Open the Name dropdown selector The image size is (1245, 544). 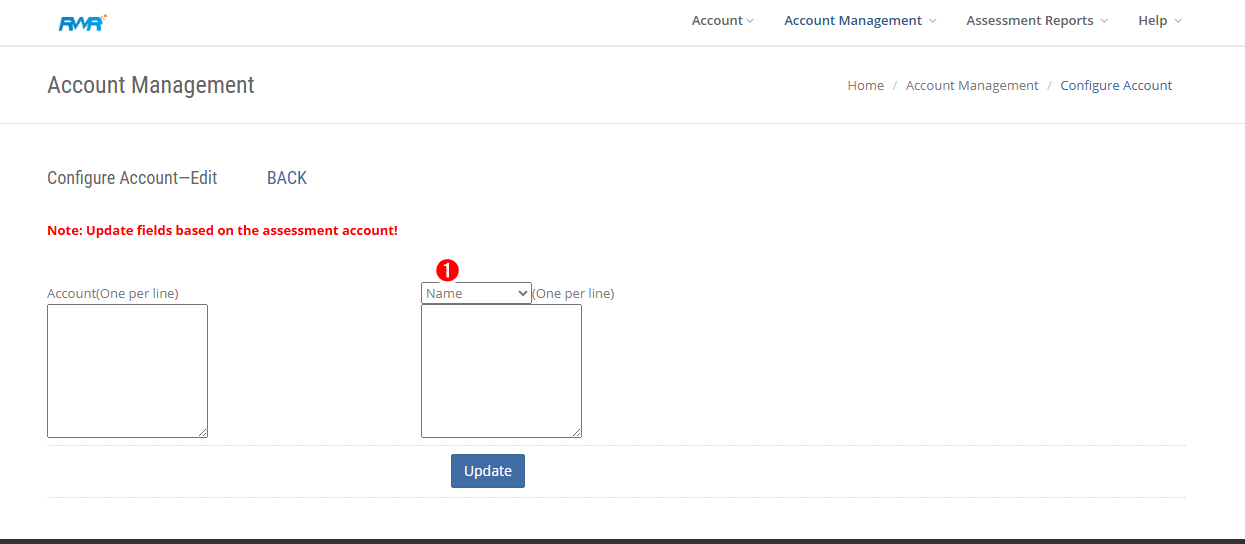click(x=476, y=293)
